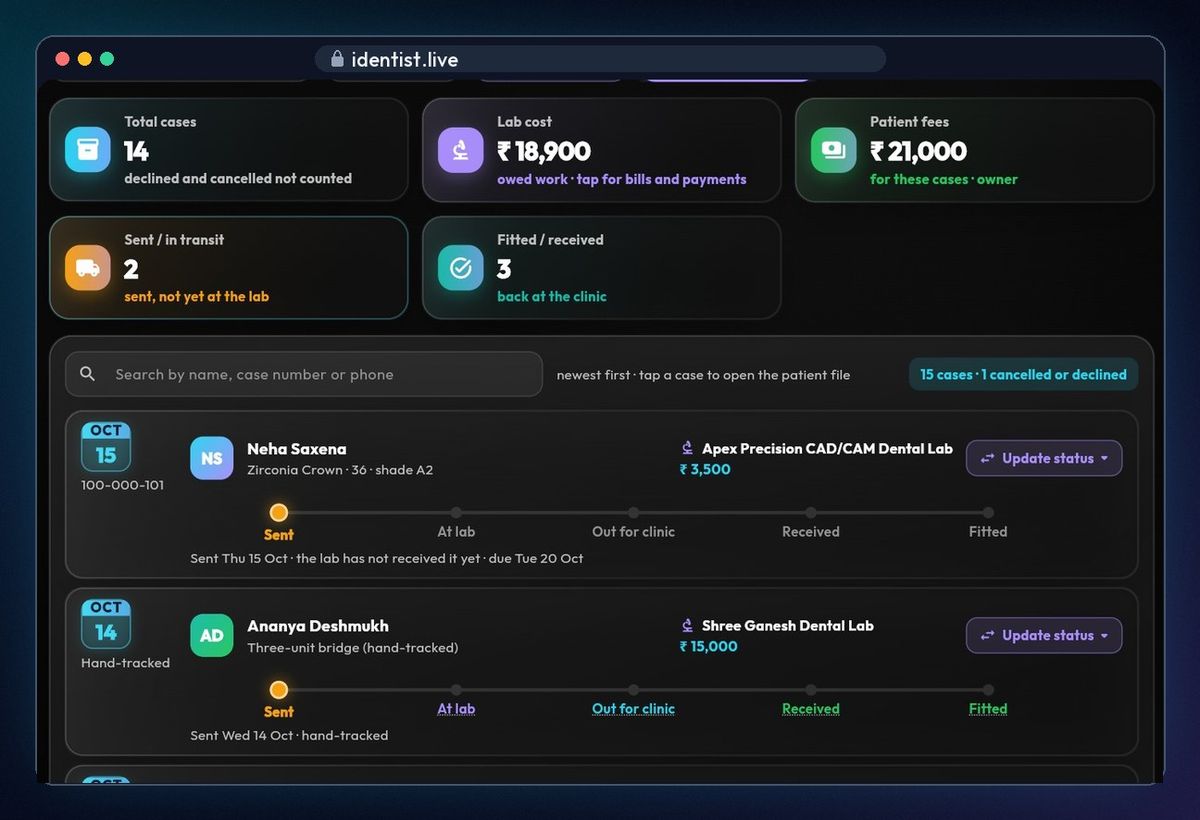Mark Ananya Deshmukh's case as Received
The image size is (1200, 820).
pos(811,709)
